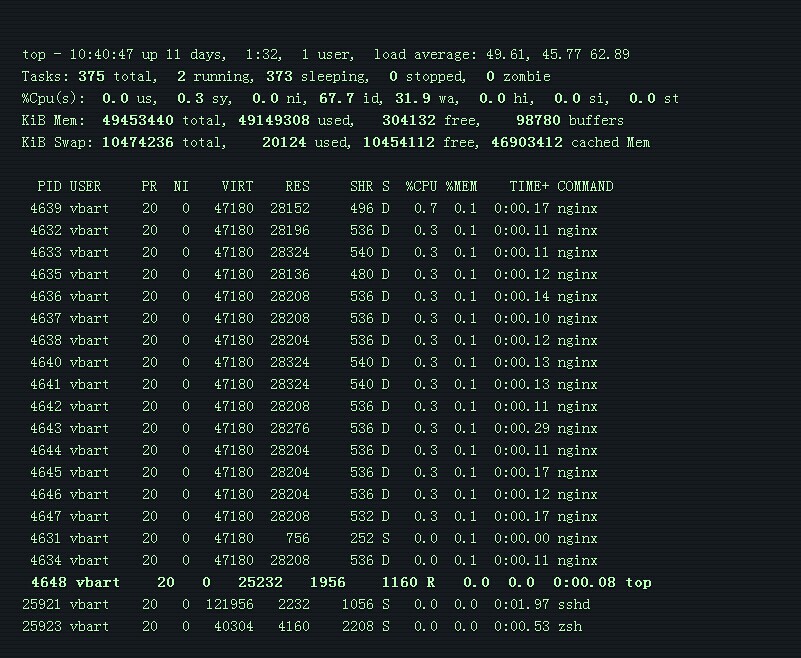The width and height of the screenshot is (801, 658).
Task: Click the %CPU column header
Action: point(421,186)
